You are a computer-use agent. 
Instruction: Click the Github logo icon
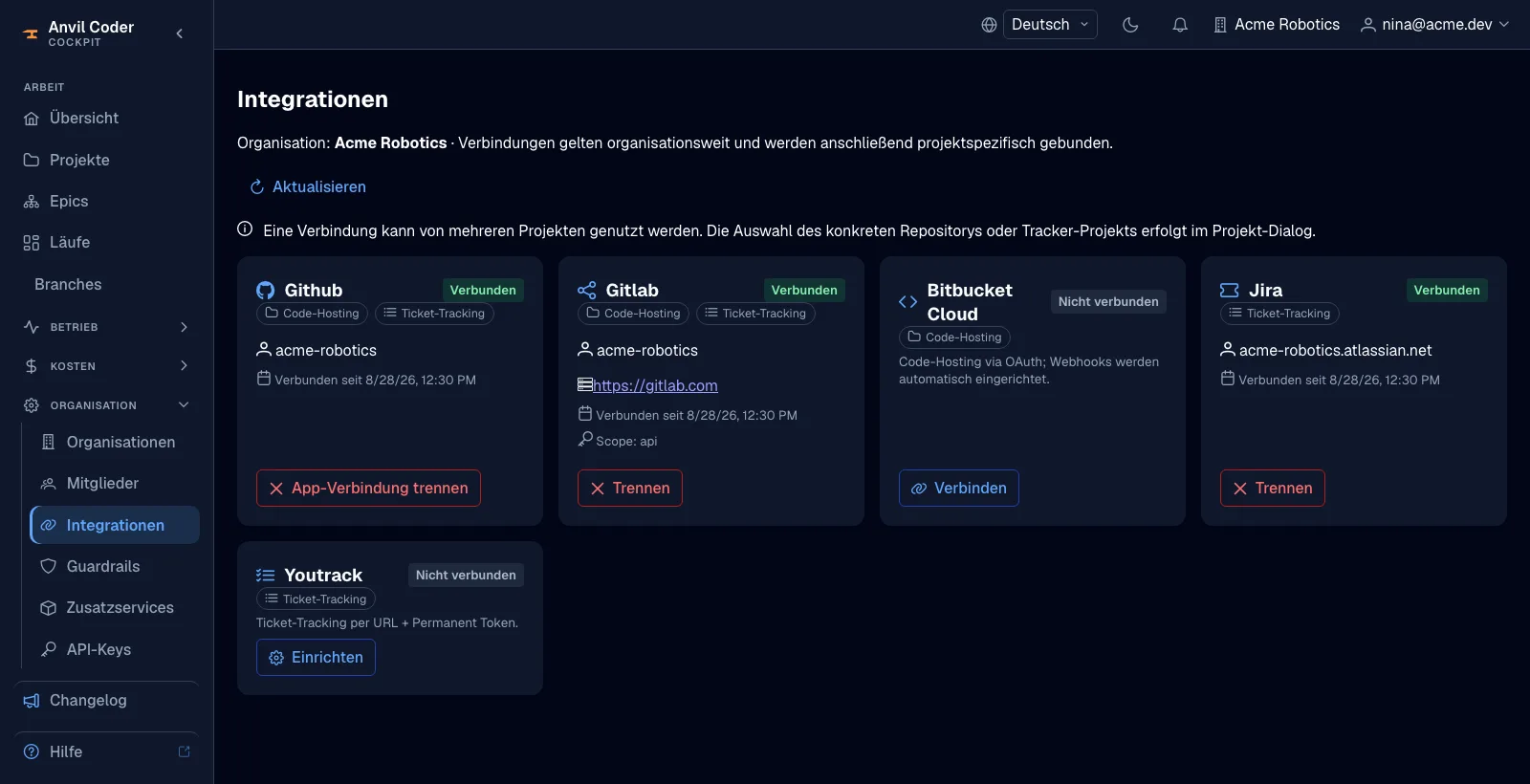266,290
